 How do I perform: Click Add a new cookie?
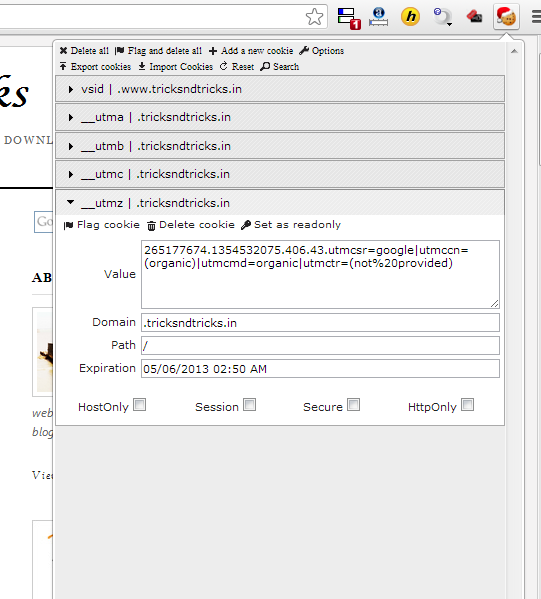[251, 51]
